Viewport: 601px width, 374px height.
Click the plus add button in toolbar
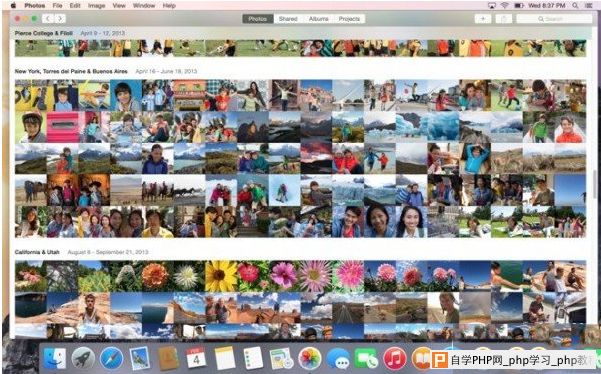[x=483, y=19]
